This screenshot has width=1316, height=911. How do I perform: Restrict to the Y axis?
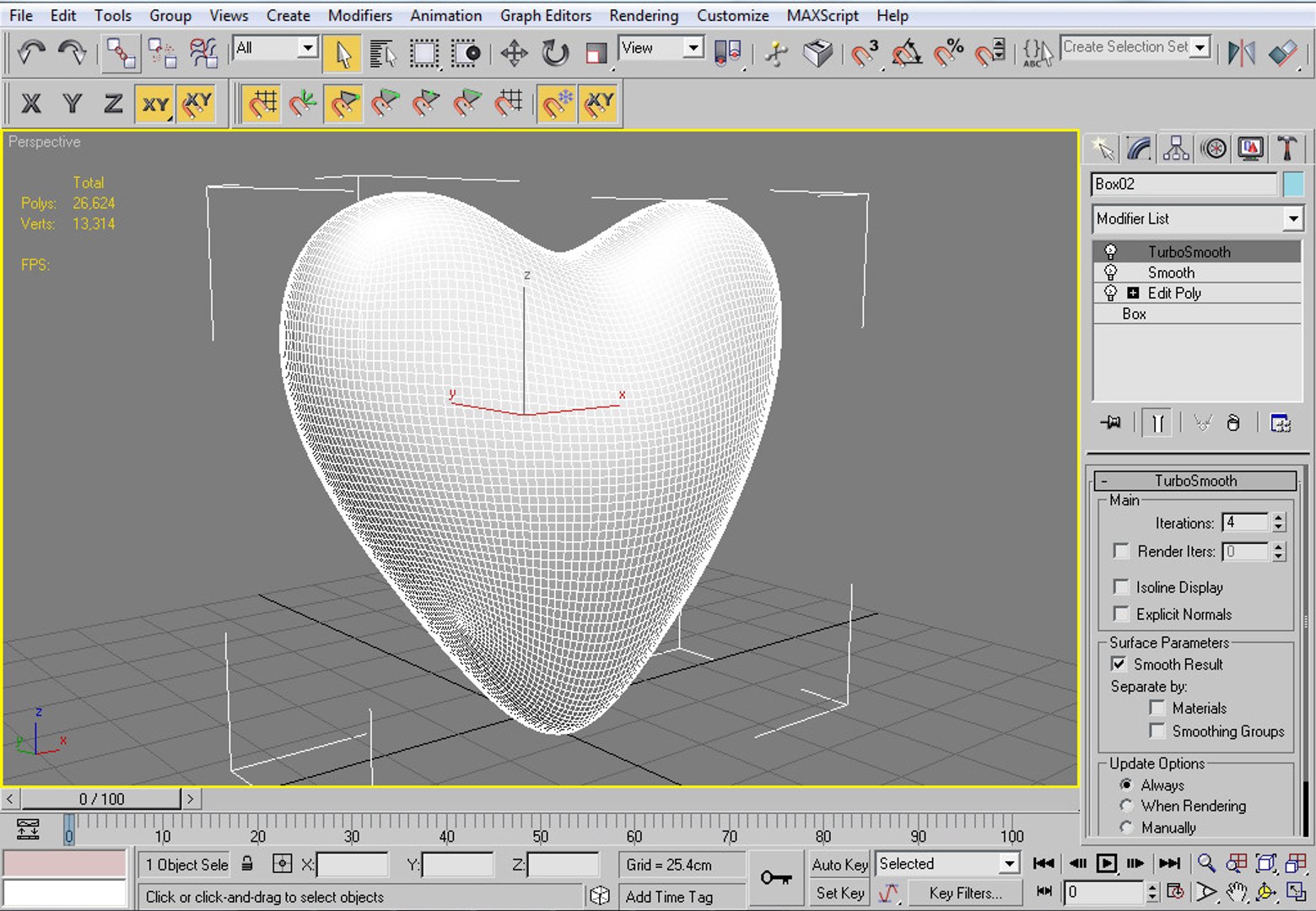click(73, 104)
